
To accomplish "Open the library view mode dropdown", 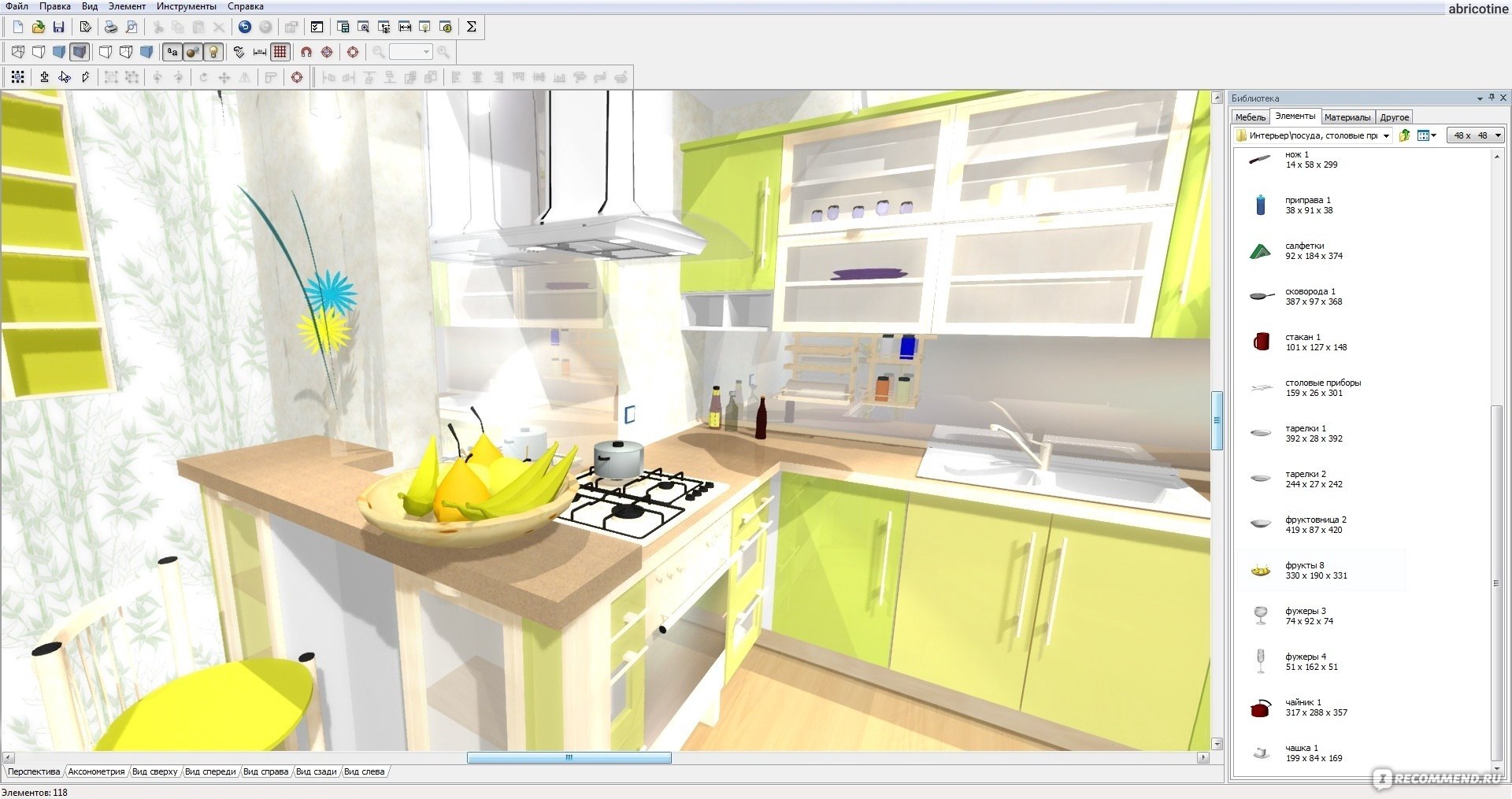I will tap(1427, 135).
